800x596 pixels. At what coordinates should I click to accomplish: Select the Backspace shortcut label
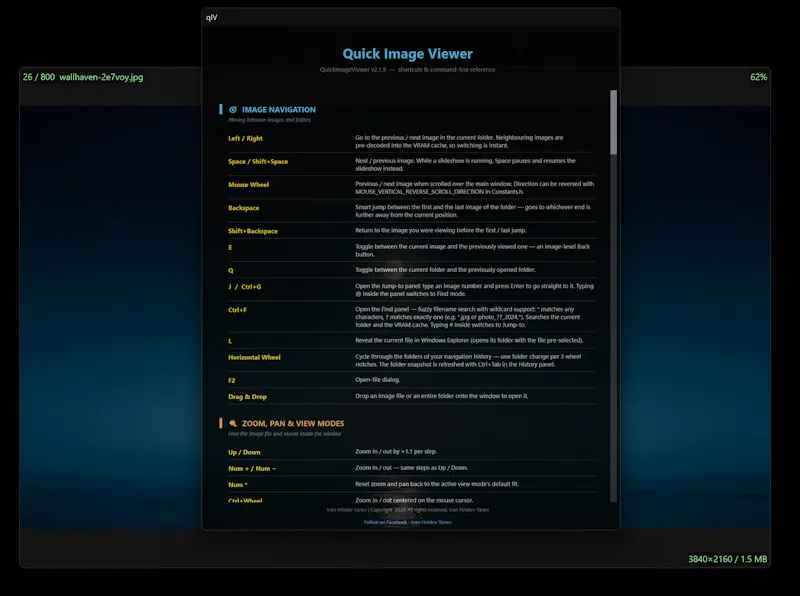(243, 208)
